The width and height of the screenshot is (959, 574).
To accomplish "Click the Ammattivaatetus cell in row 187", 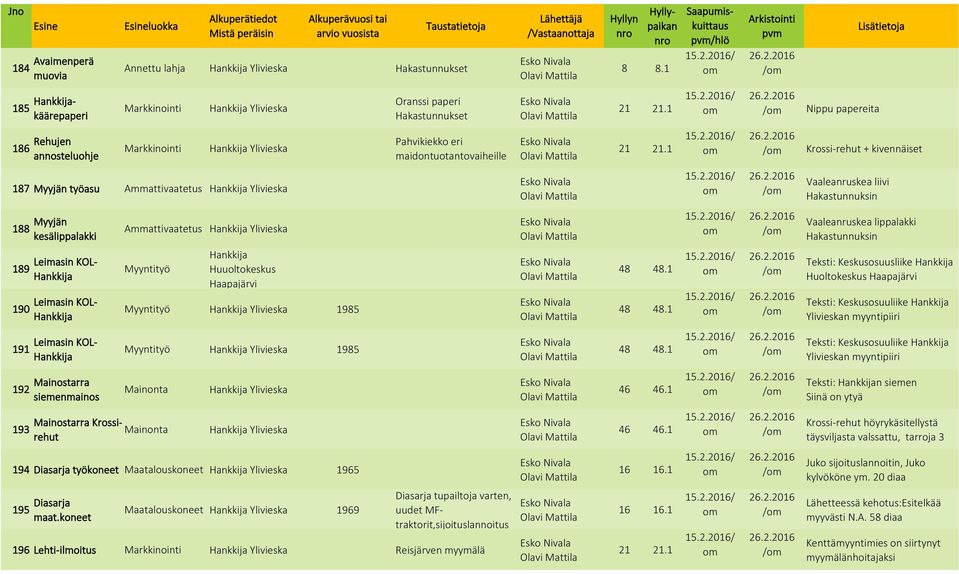I will pos(163,189).
